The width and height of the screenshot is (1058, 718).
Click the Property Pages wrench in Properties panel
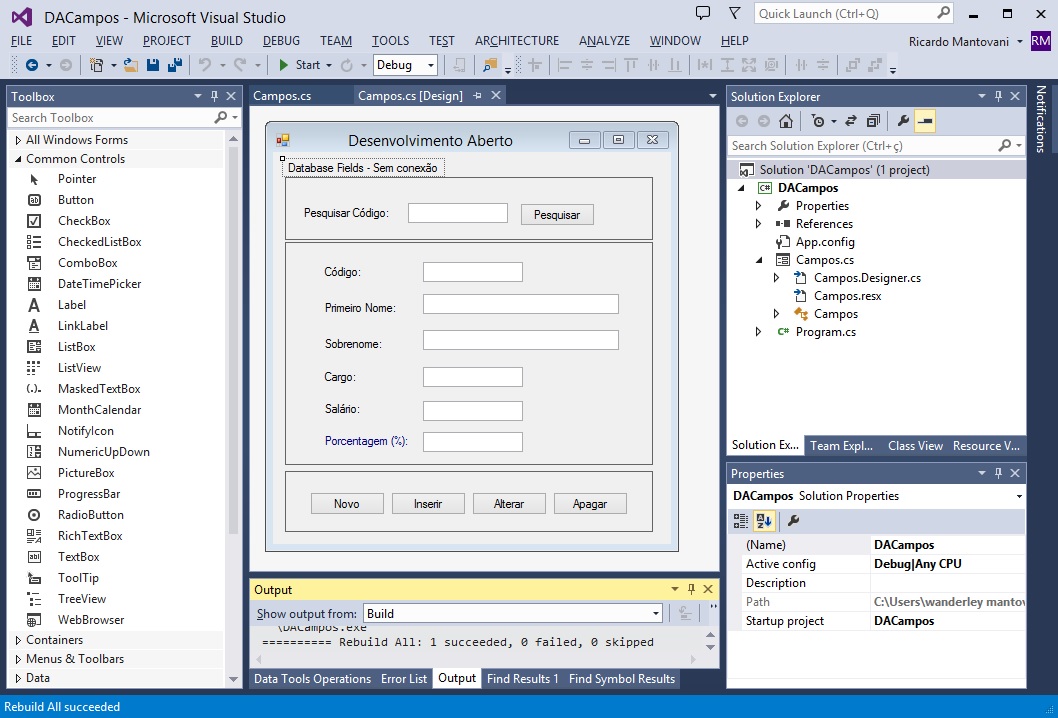(793, 520)
